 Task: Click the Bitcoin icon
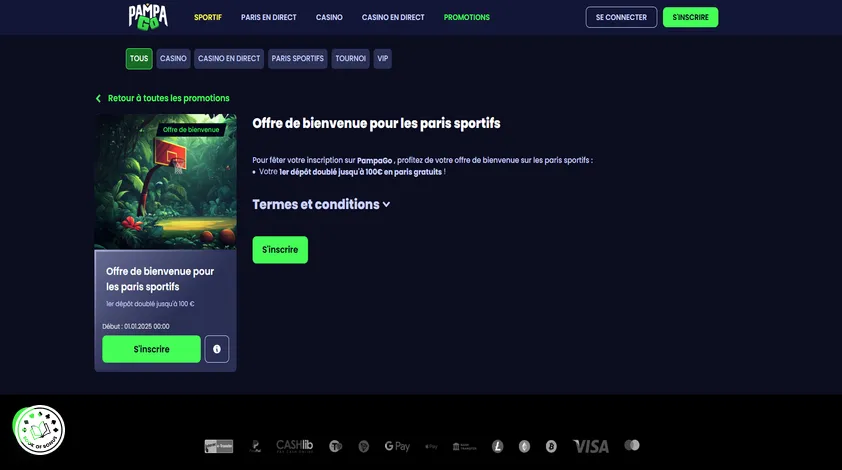click(551, 446)
